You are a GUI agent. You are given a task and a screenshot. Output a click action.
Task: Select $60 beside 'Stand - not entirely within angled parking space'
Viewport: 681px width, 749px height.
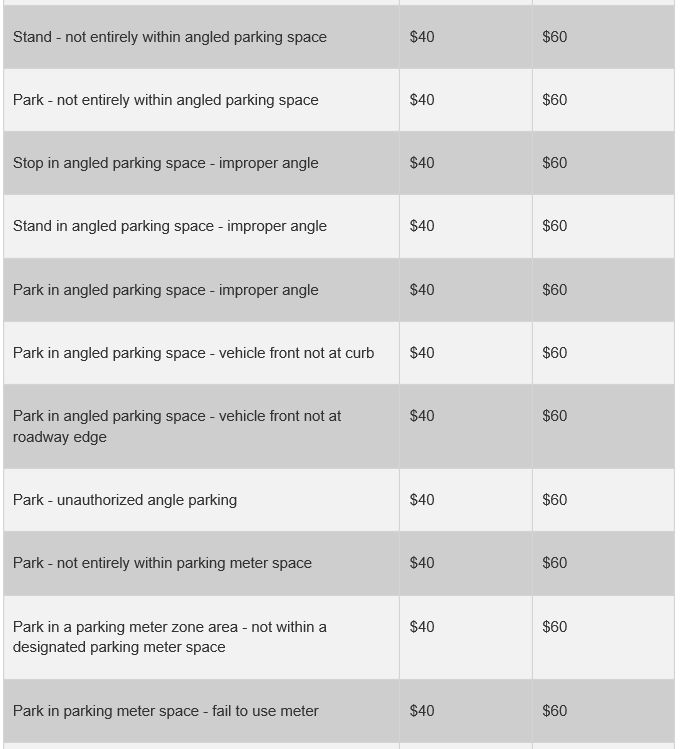(x=554, y=37)
